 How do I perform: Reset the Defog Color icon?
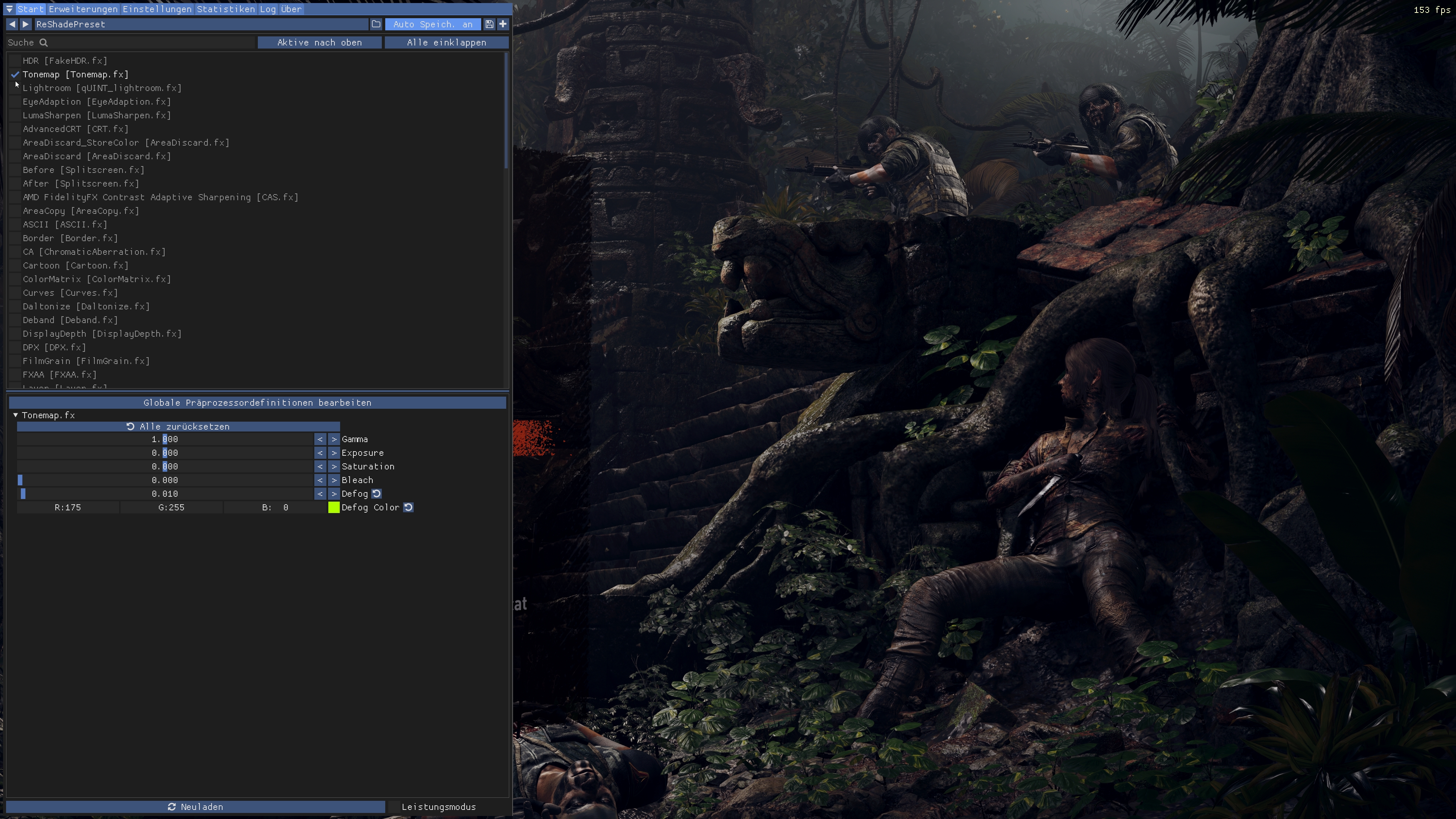(409, 508)
